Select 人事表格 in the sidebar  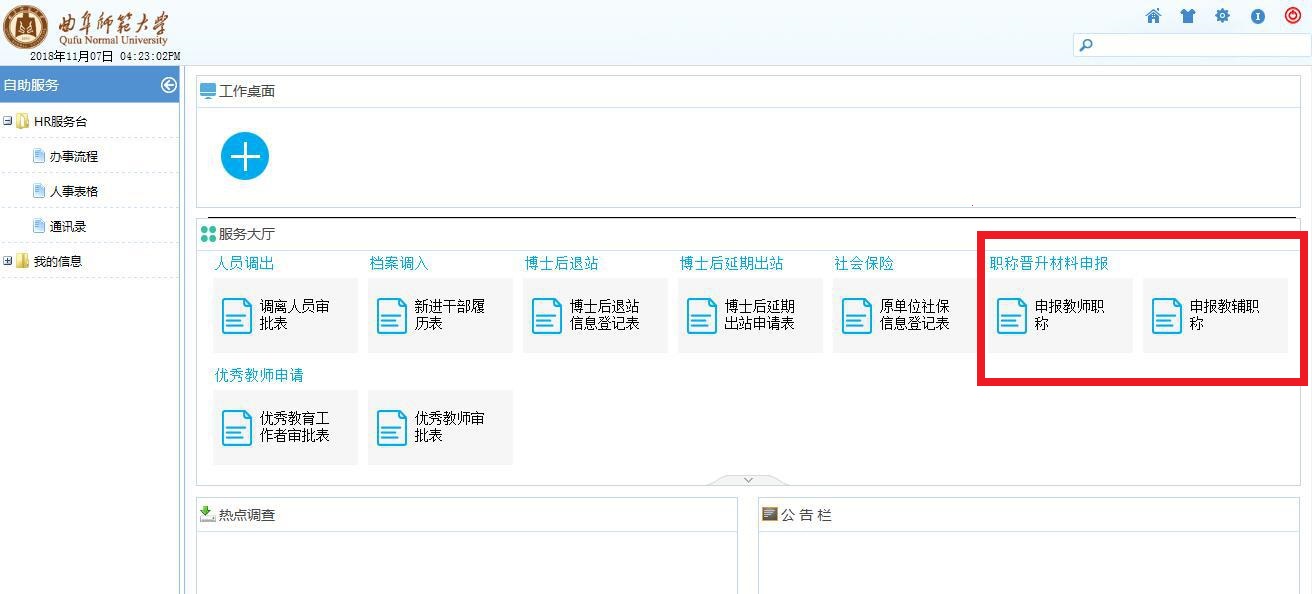pyautogui.click(x=73, y=191)
